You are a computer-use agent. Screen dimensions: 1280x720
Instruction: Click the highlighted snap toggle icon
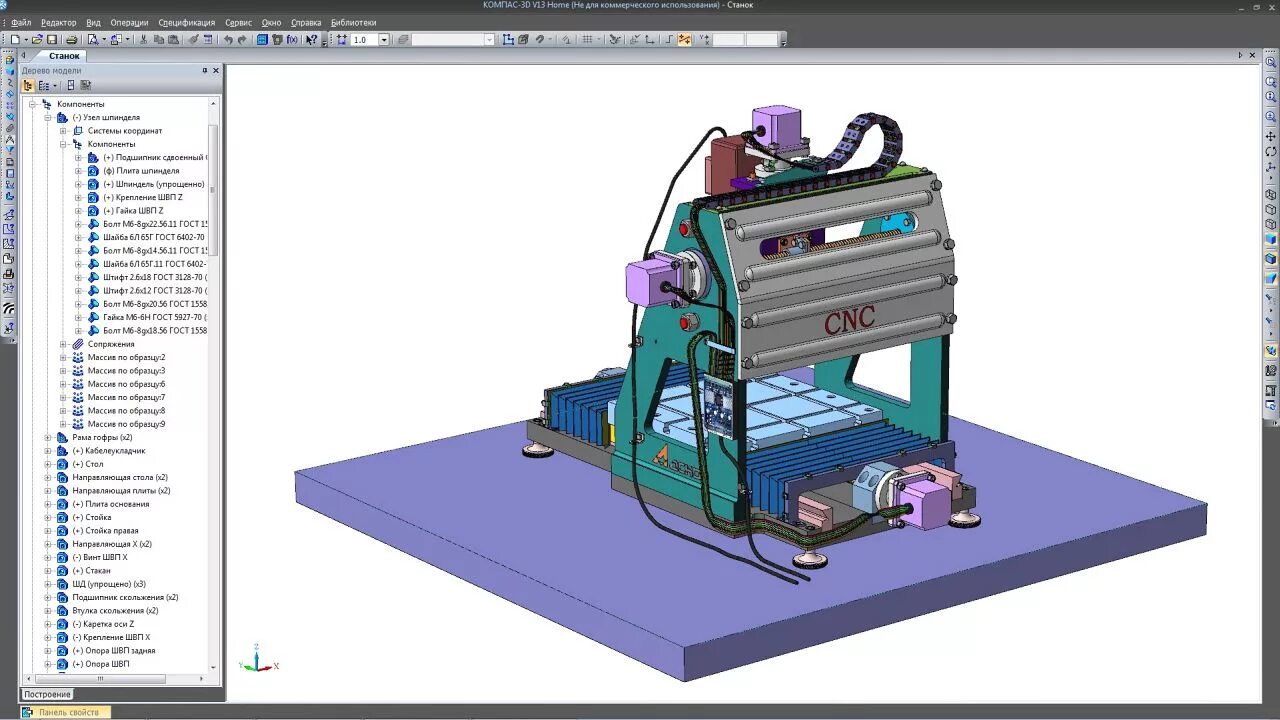coord(685,40)
